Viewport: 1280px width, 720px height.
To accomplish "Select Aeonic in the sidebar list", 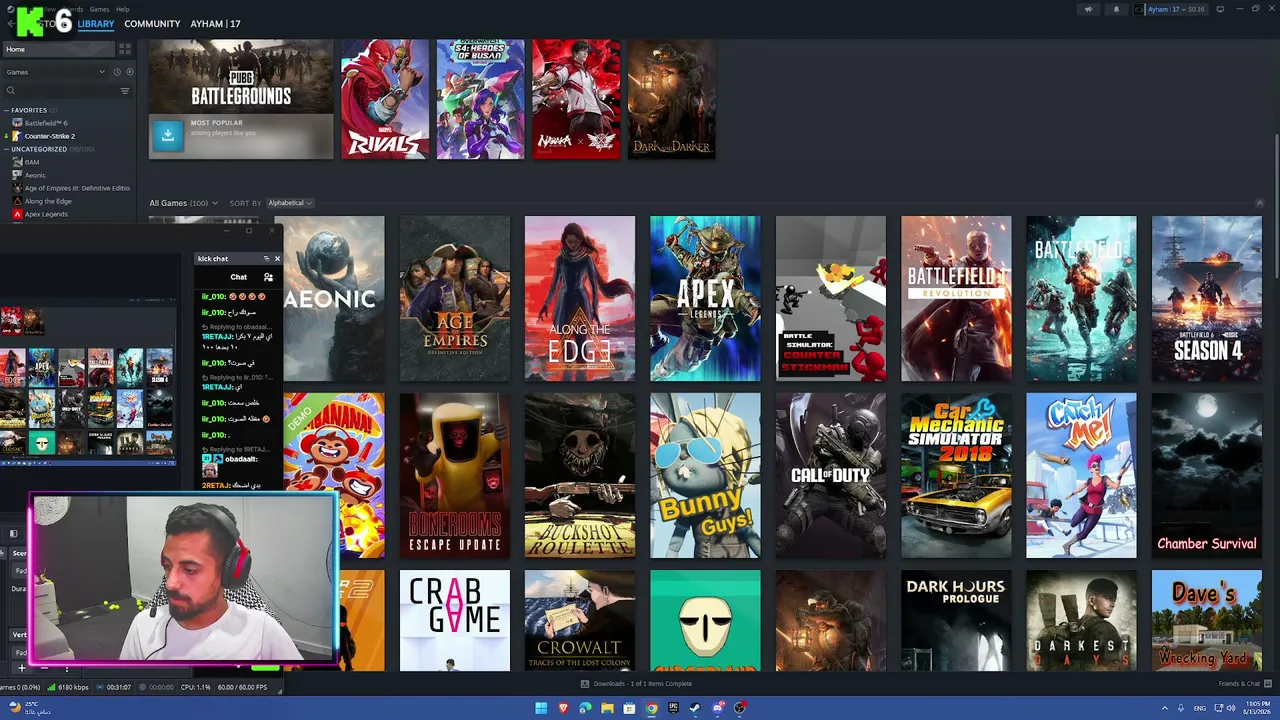I will click(x=35, y=175).
